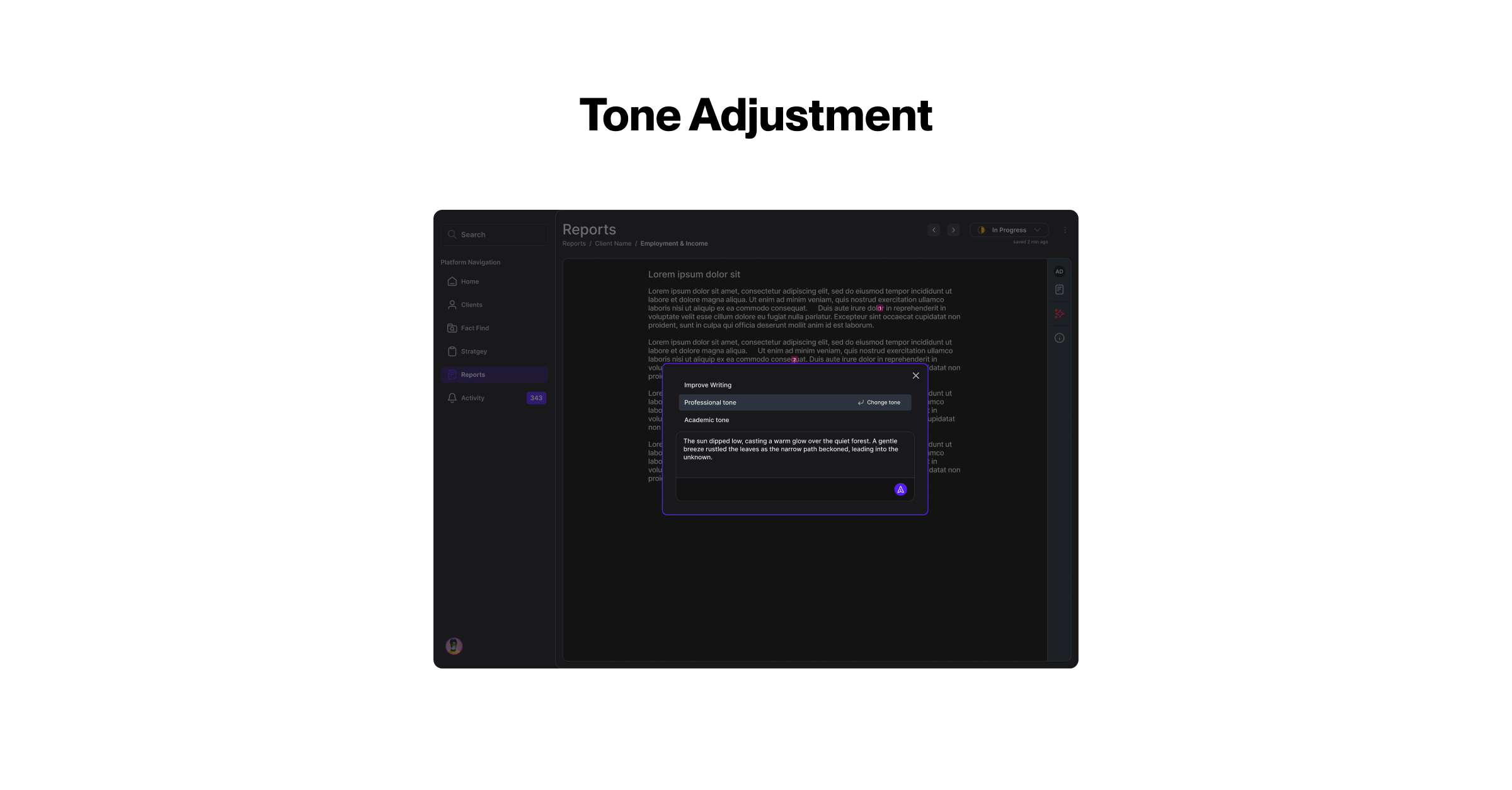
Task: Click the AD avatar badge
Action: 1059,272
